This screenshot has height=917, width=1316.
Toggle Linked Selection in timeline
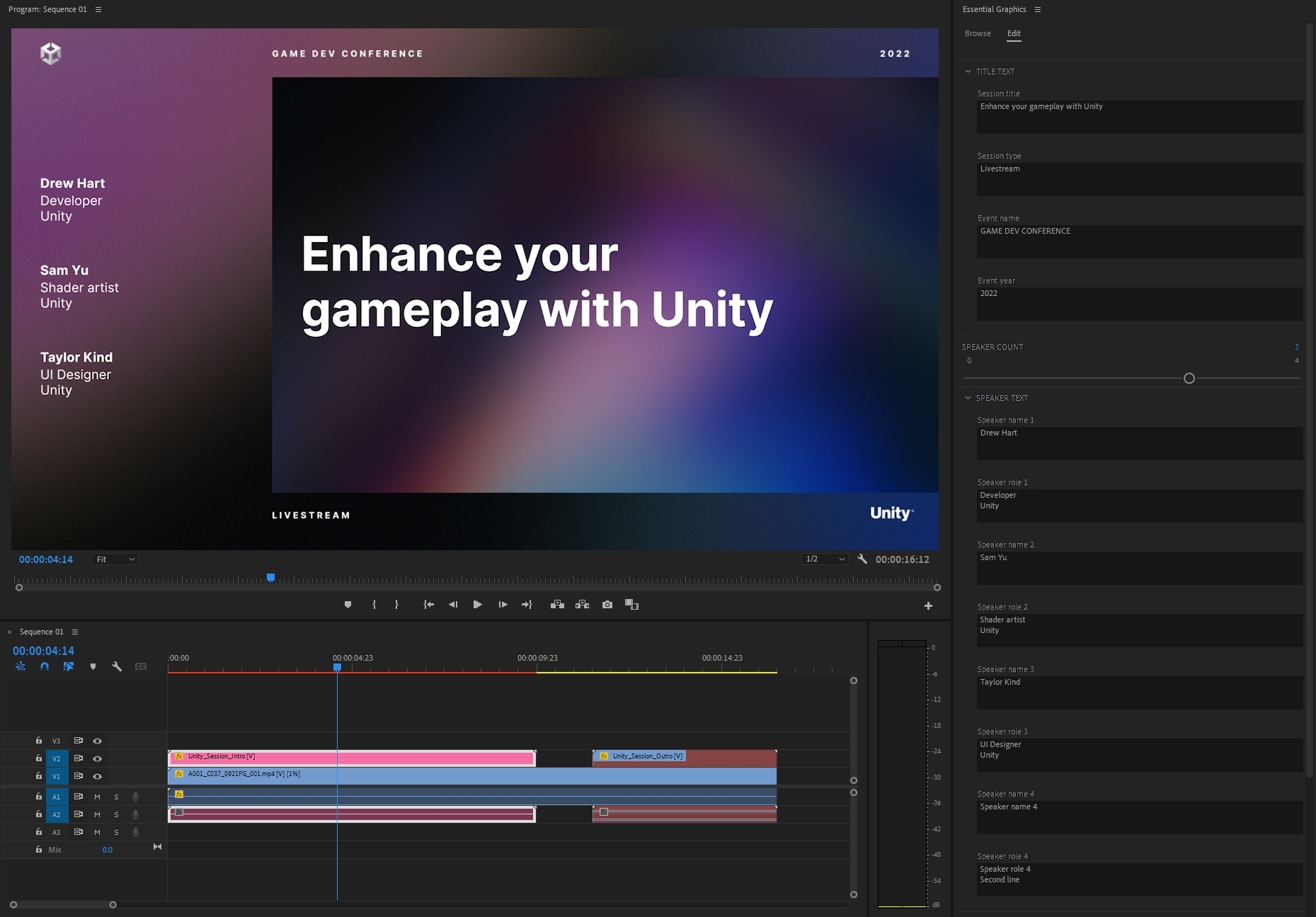tap(69, 666)
